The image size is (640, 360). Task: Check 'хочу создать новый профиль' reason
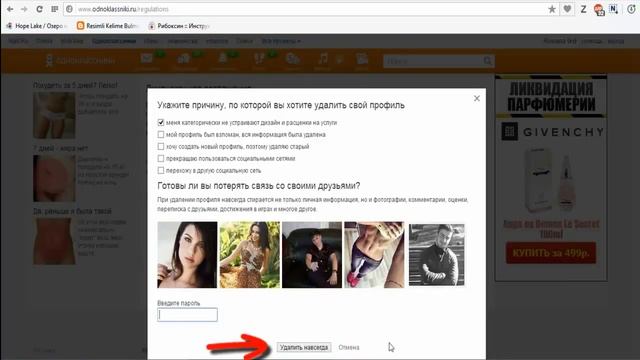click(161, 146)
